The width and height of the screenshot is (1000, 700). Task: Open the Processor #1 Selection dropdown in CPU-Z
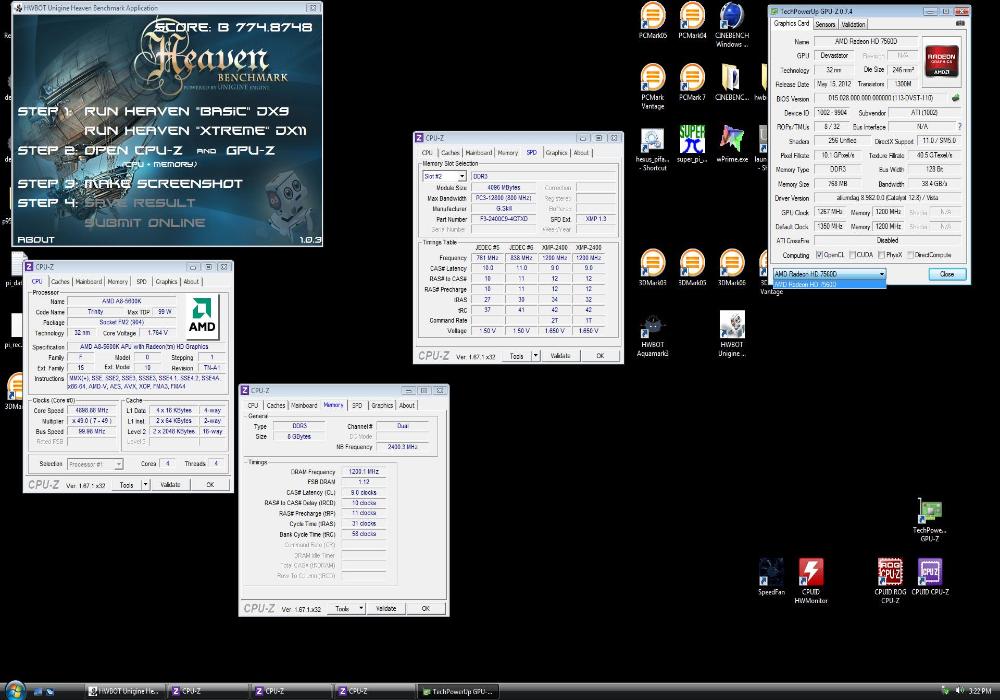119,464
